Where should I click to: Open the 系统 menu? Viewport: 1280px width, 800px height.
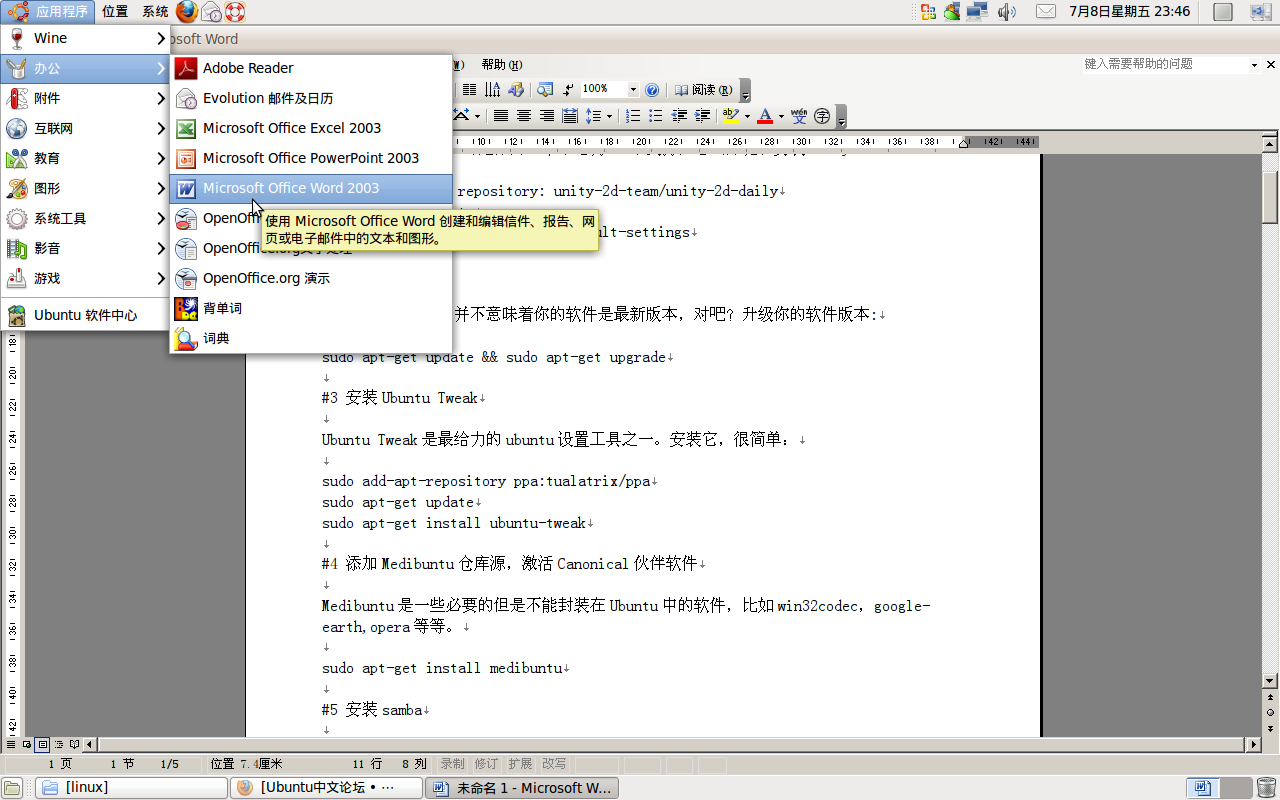(155, 12)
